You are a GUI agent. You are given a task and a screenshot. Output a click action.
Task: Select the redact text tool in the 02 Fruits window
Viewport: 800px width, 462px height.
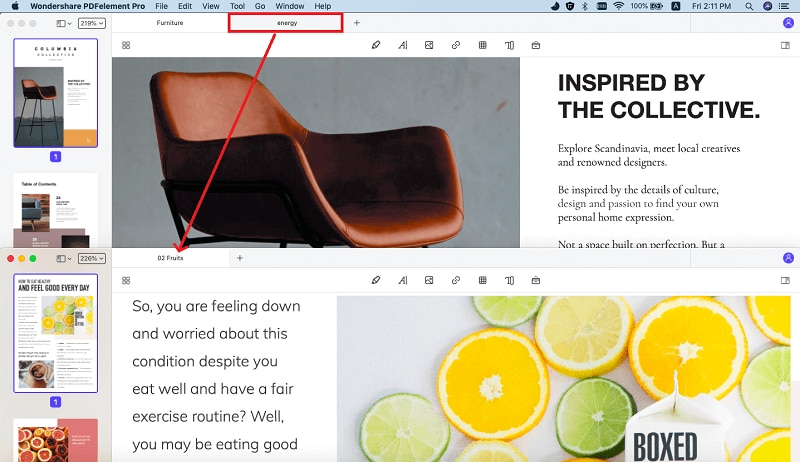pos(509,280)
